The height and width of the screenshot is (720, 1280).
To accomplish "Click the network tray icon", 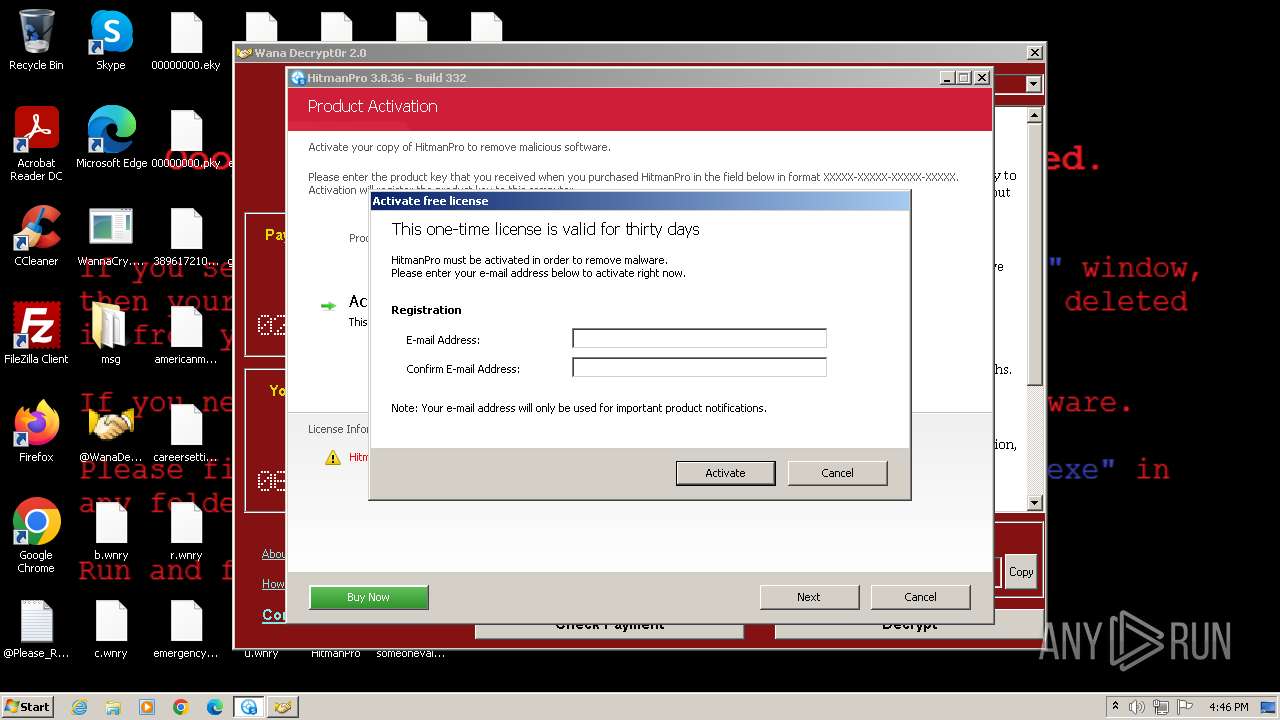I will [1159, 707].
